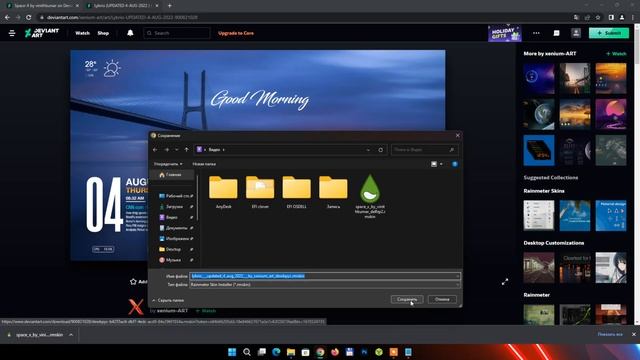Click the DeviantArt logo
This screenshot has width=640, height=360.
click(42, 33)
